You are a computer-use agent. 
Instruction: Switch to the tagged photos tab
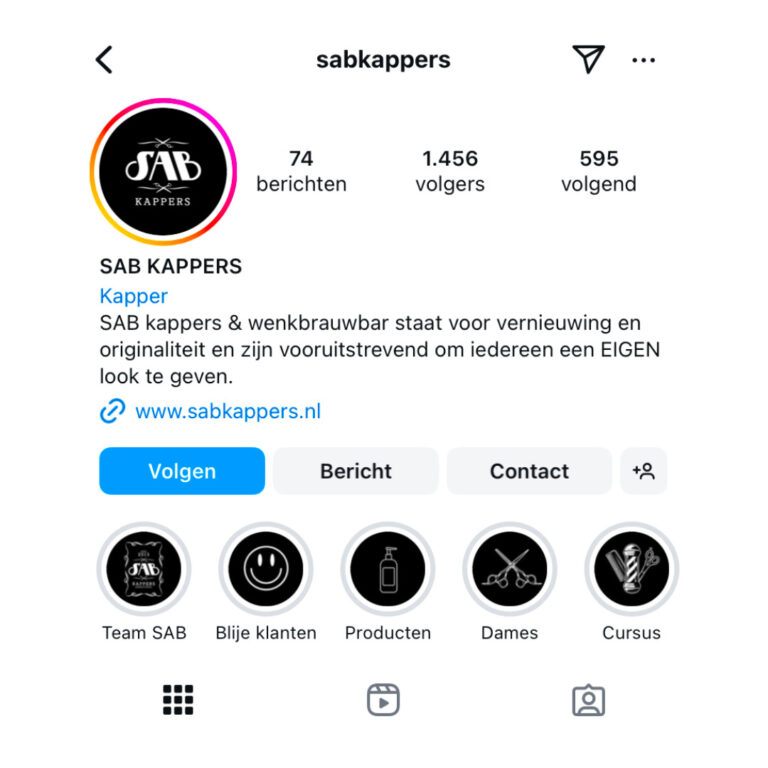(589, 700)
